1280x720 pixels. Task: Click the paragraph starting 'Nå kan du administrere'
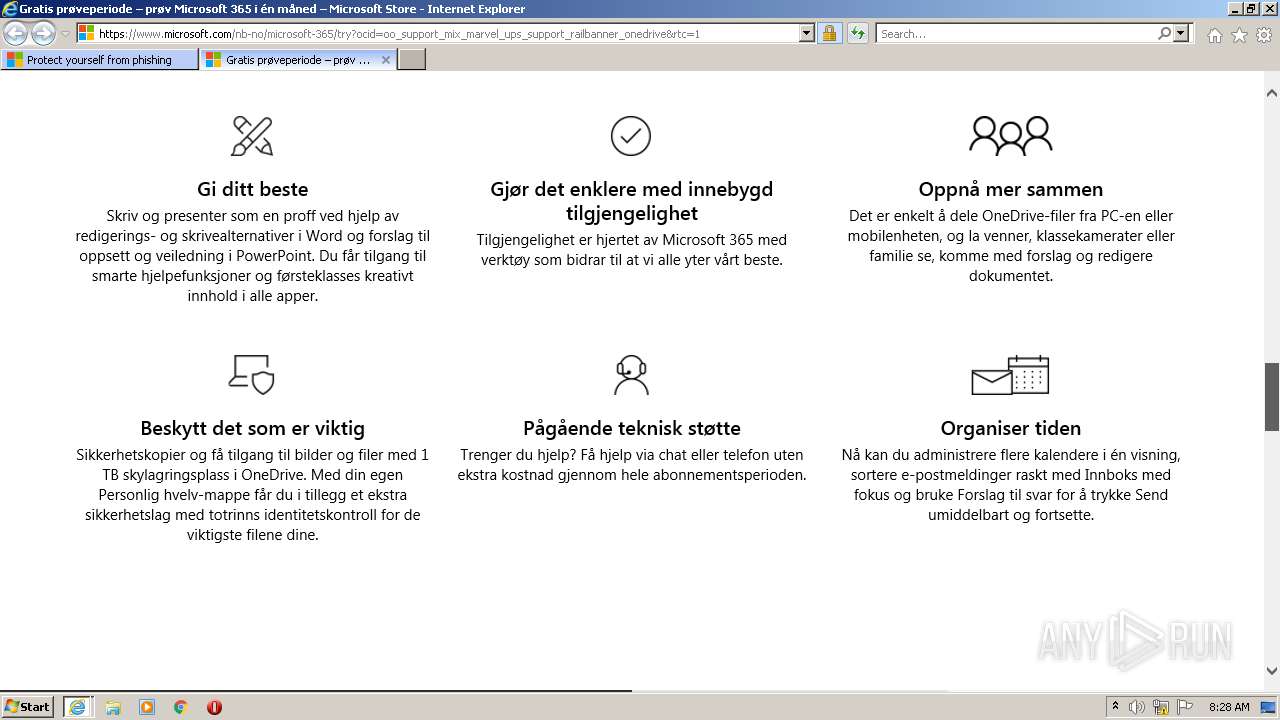pos(1011,485)
